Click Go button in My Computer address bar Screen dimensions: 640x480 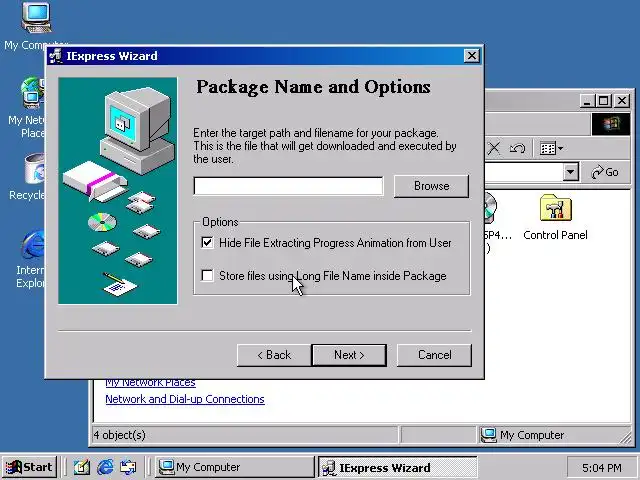click(x=605, y=172)
